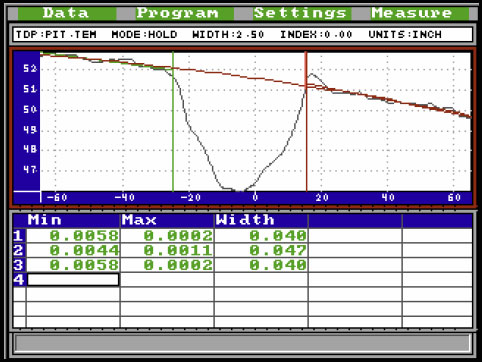Select row 1 Max value 0.0002
Viewport: 482px width, 362px height.
point(167,236)
